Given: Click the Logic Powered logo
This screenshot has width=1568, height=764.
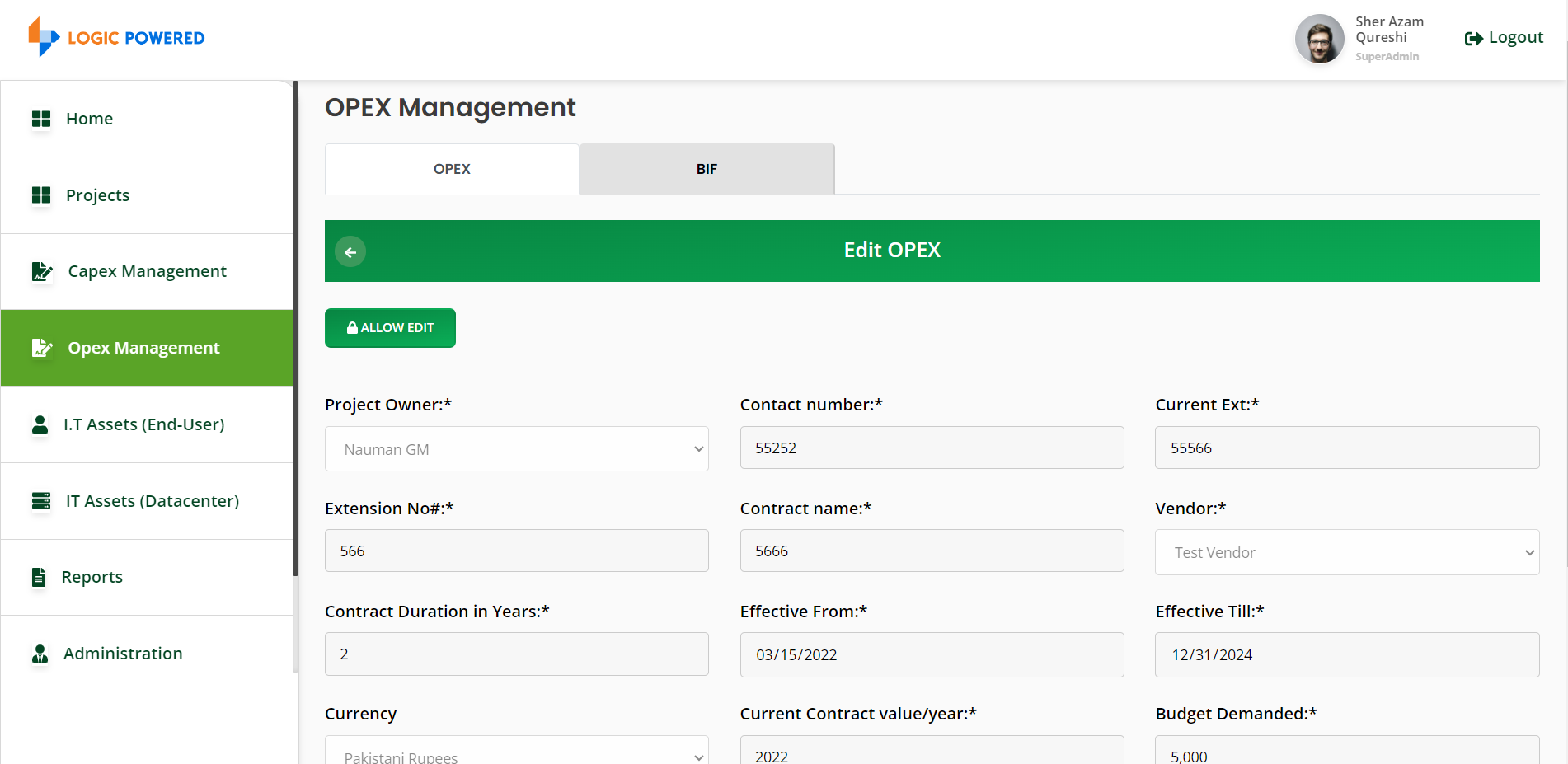Looking at the screenshot, I should click(x=116, y=37).
